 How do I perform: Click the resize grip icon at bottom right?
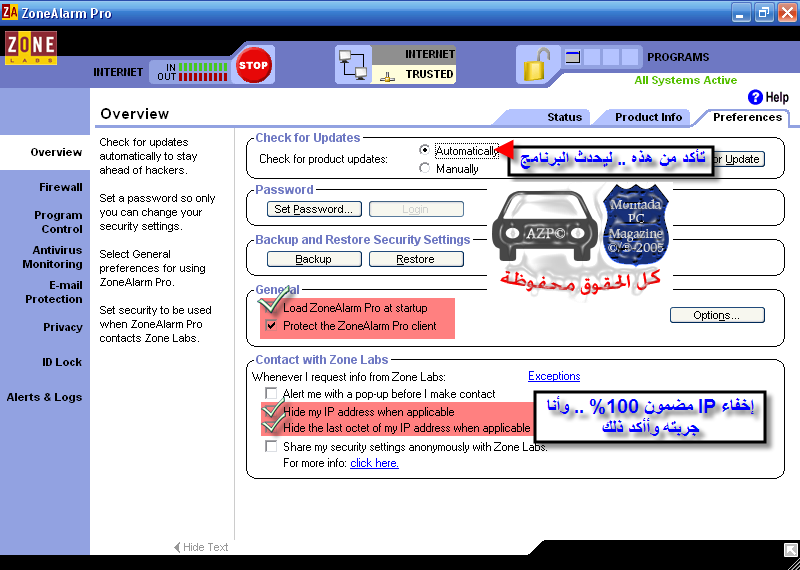(790, 549)
